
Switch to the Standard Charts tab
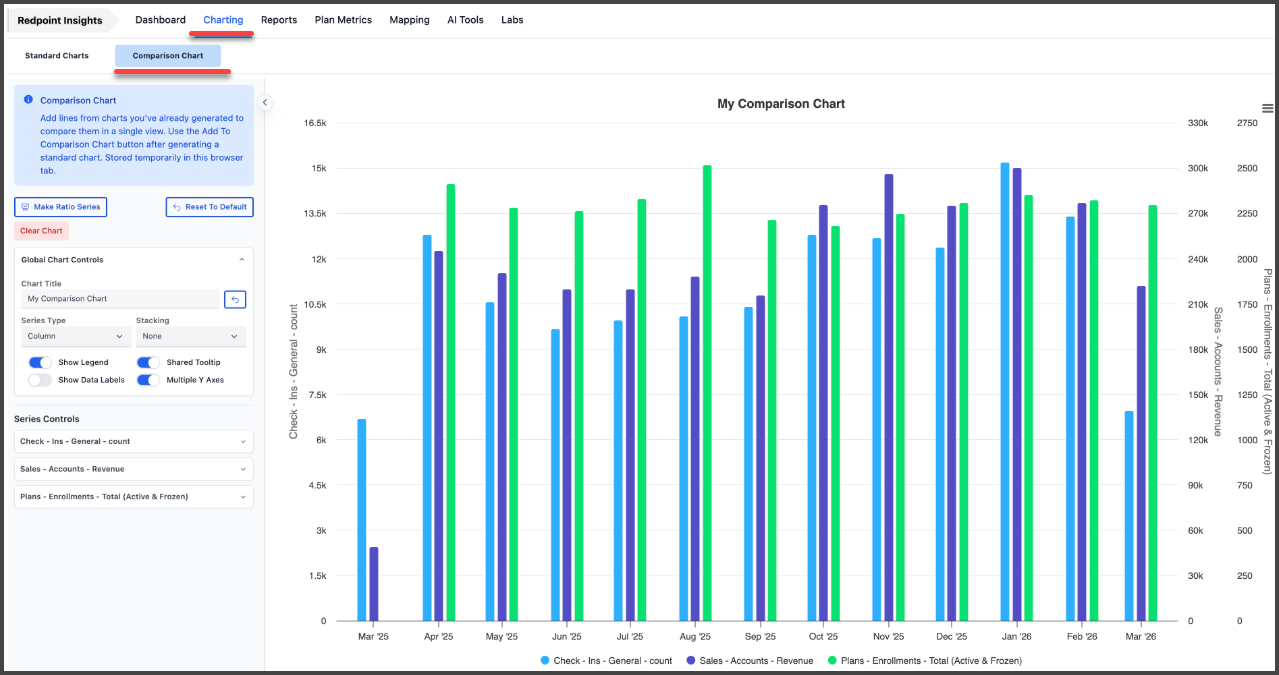pyautogui.click(x=57, y=56)
